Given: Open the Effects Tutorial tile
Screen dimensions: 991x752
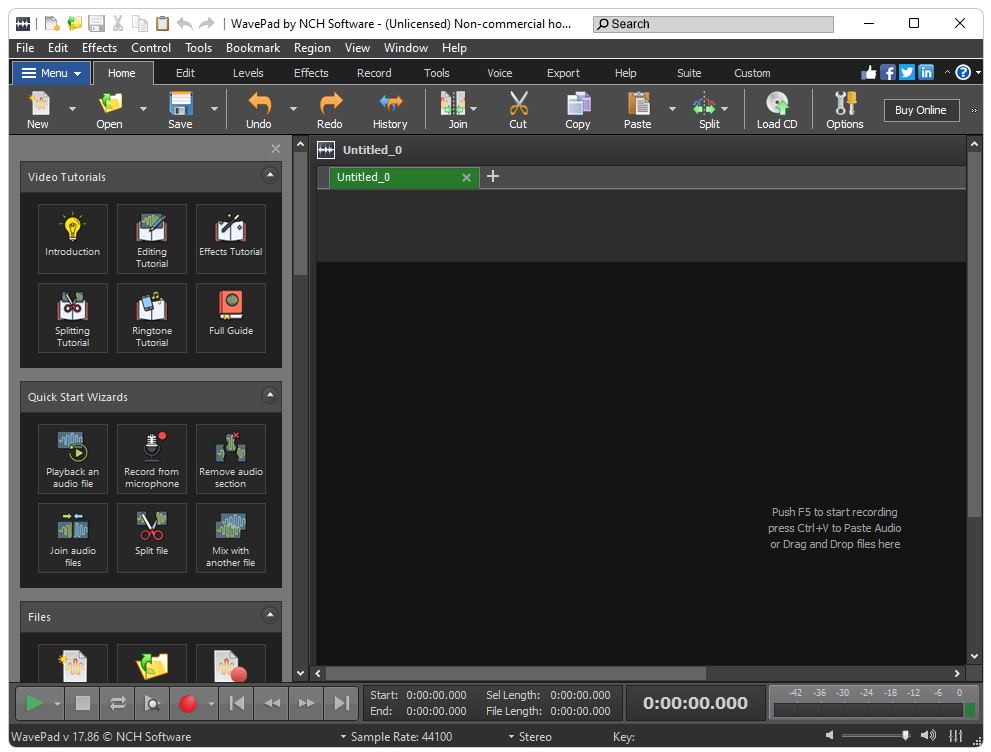Looking at the screenshot, I should (231, 238).
